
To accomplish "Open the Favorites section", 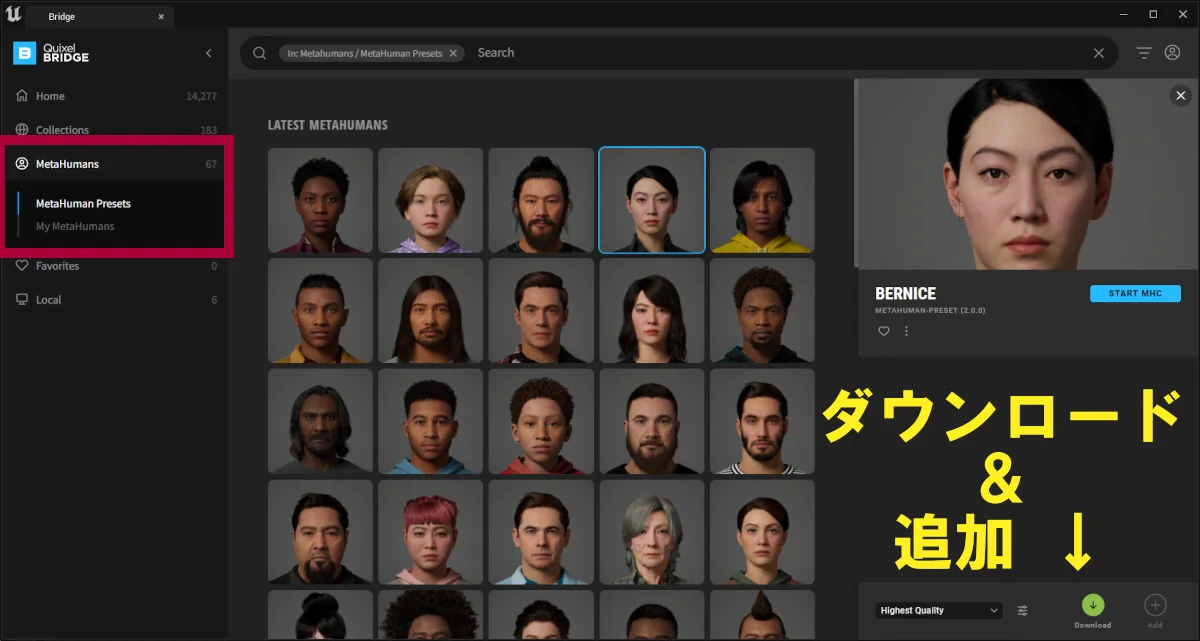I will coord(57,266).
